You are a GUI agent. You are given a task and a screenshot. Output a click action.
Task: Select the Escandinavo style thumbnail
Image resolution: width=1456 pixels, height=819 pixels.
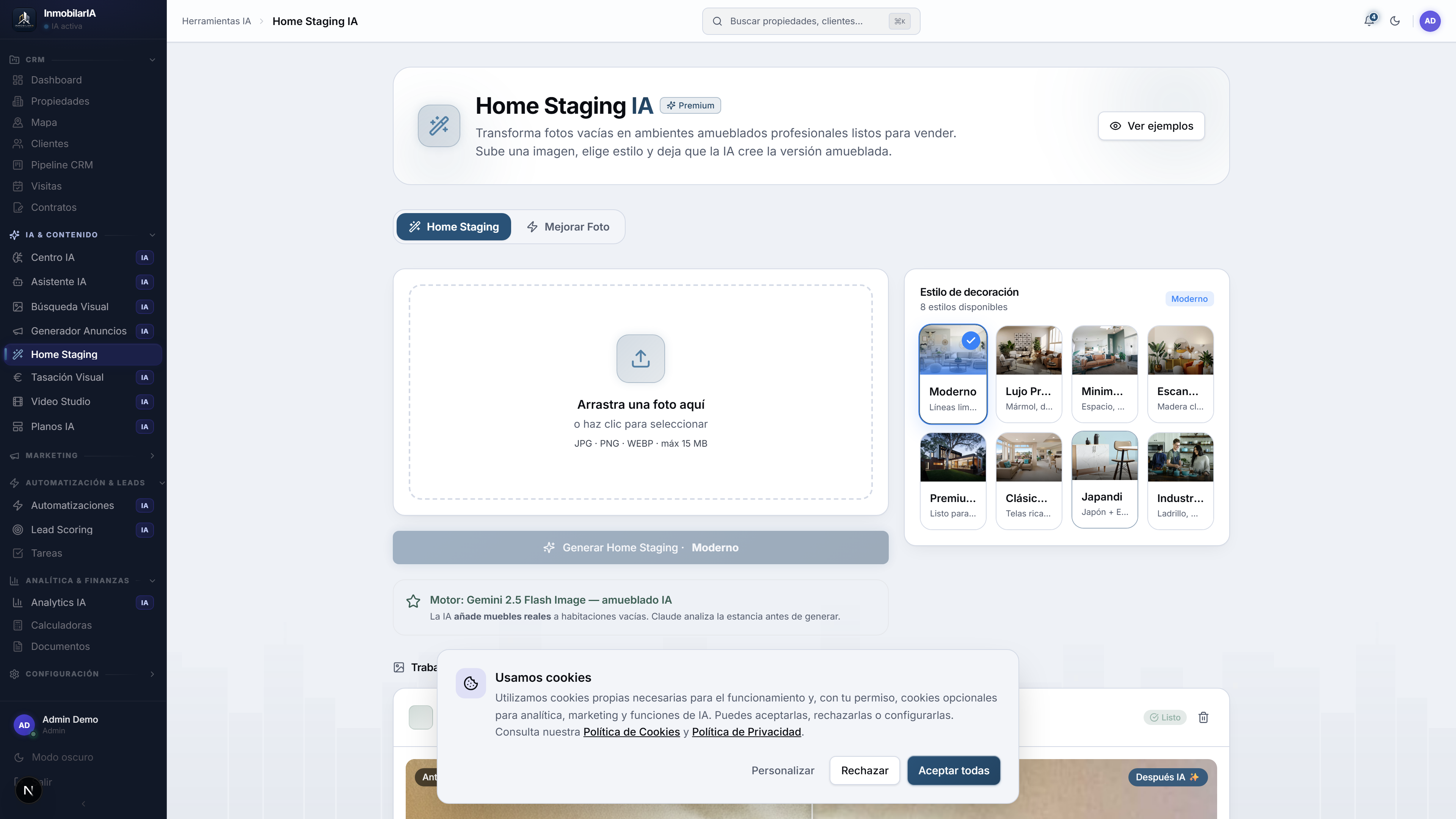tap(1180, 350)
